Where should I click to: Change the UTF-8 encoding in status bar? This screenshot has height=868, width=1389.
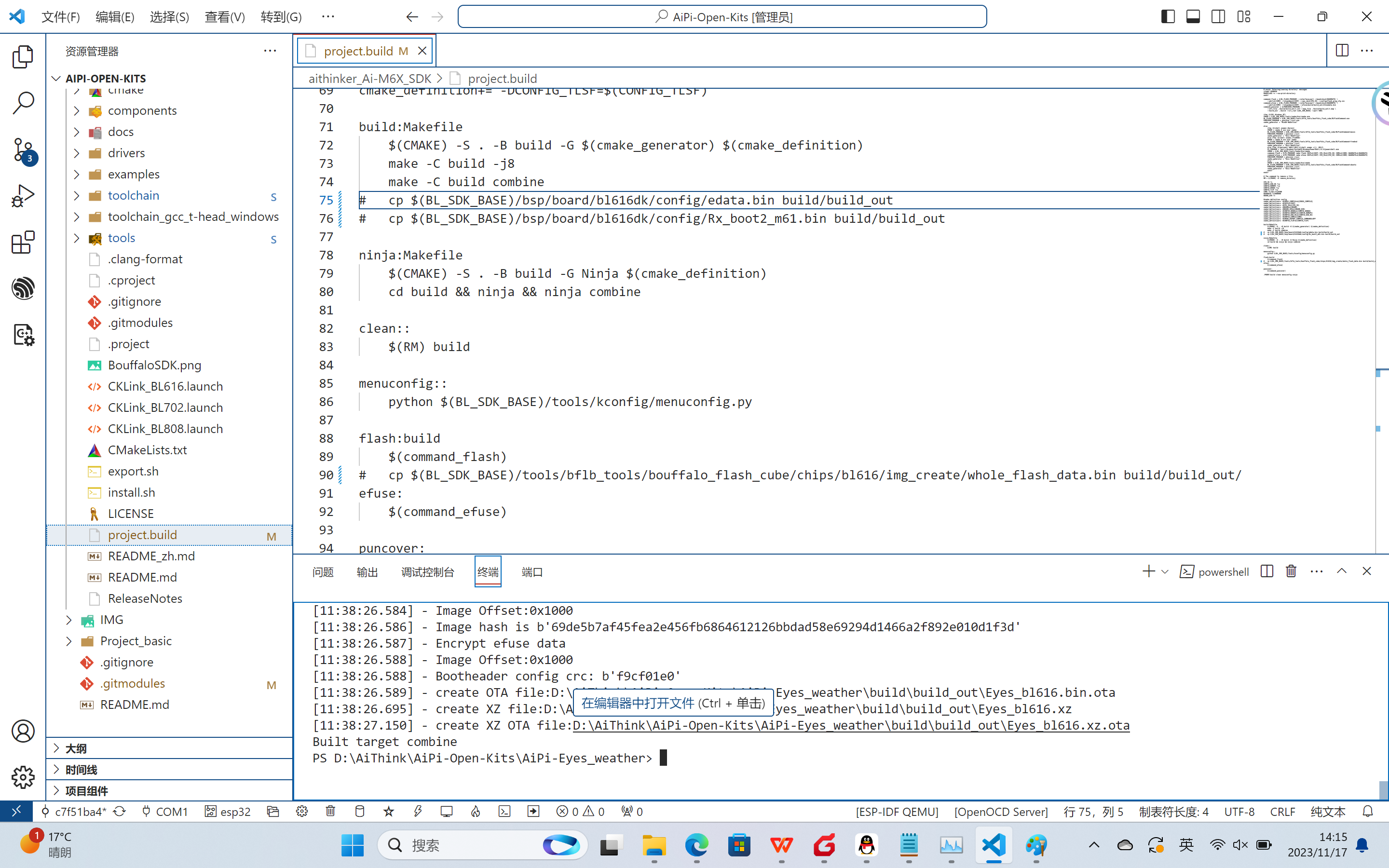1239,811
